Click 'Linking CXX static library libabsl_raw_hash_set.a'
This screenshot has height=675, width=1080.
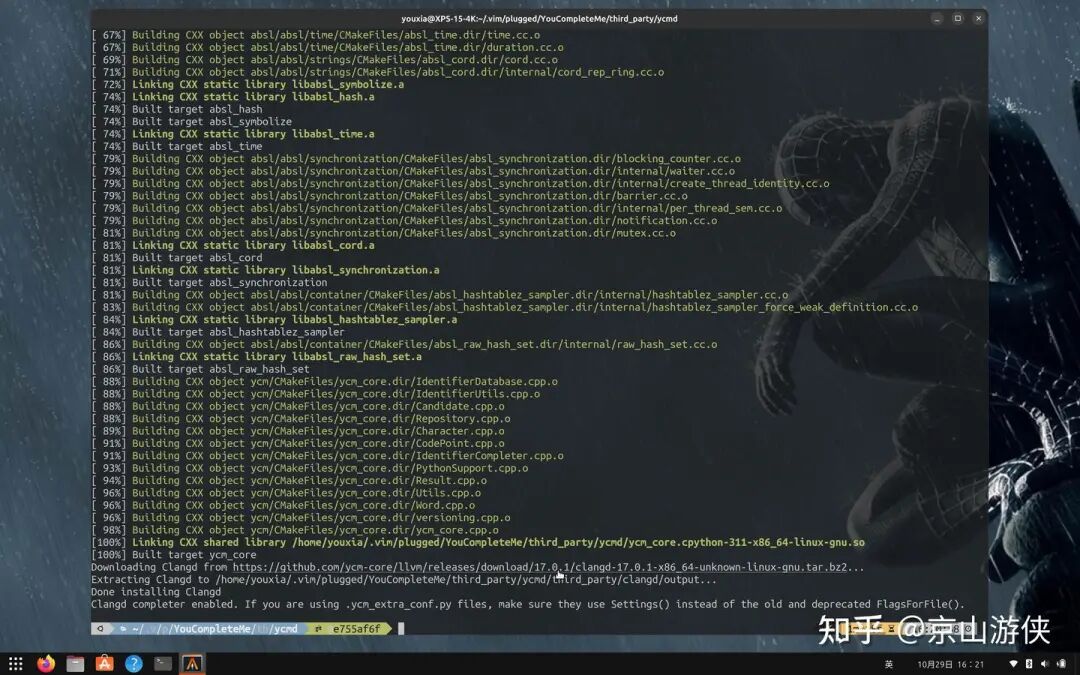pos(256,357)
